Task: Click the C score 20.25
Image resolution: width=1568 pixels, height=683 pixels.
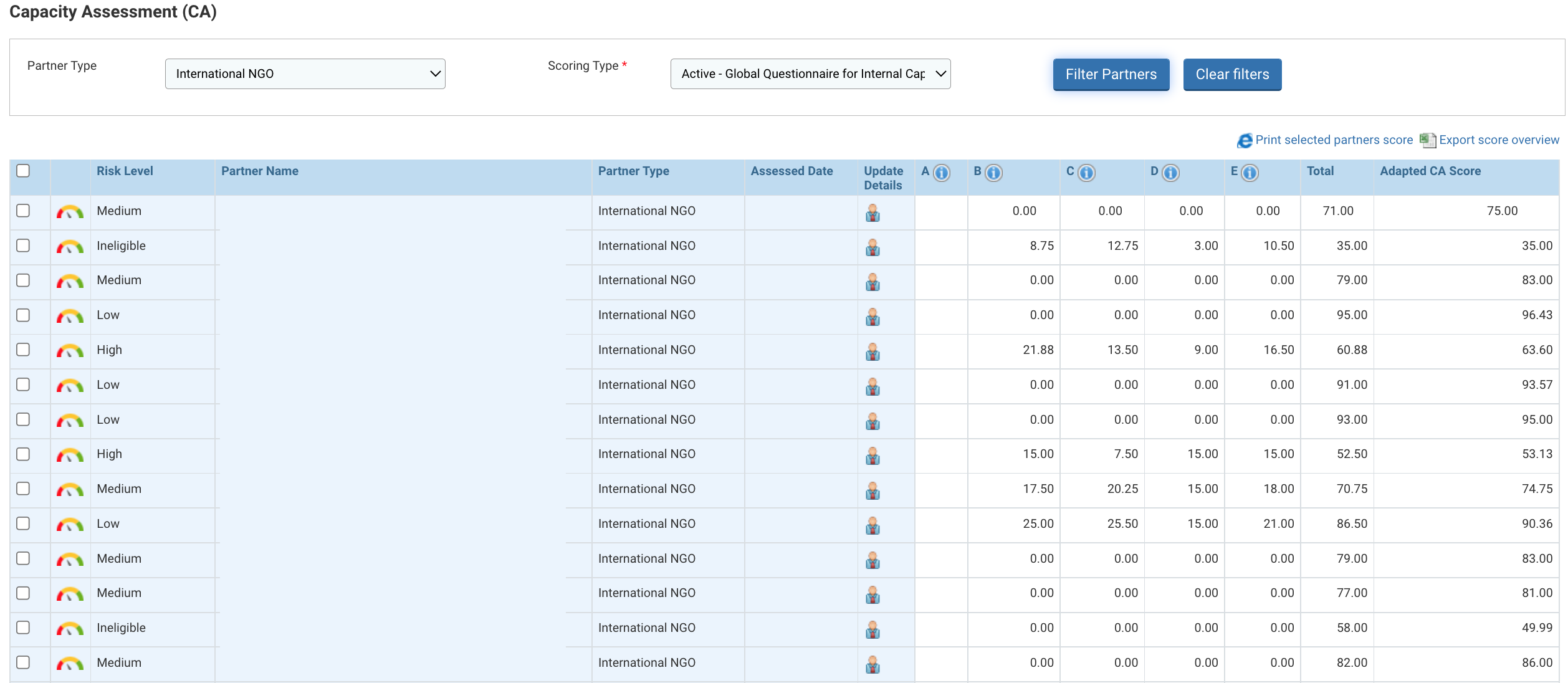Action: (x=1122, y=489)
